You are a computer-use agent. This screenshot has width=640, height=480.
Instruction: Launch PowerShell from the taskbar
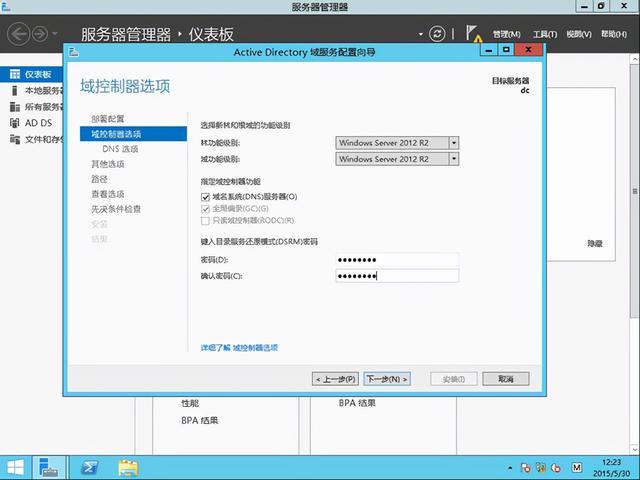[89, 468]
